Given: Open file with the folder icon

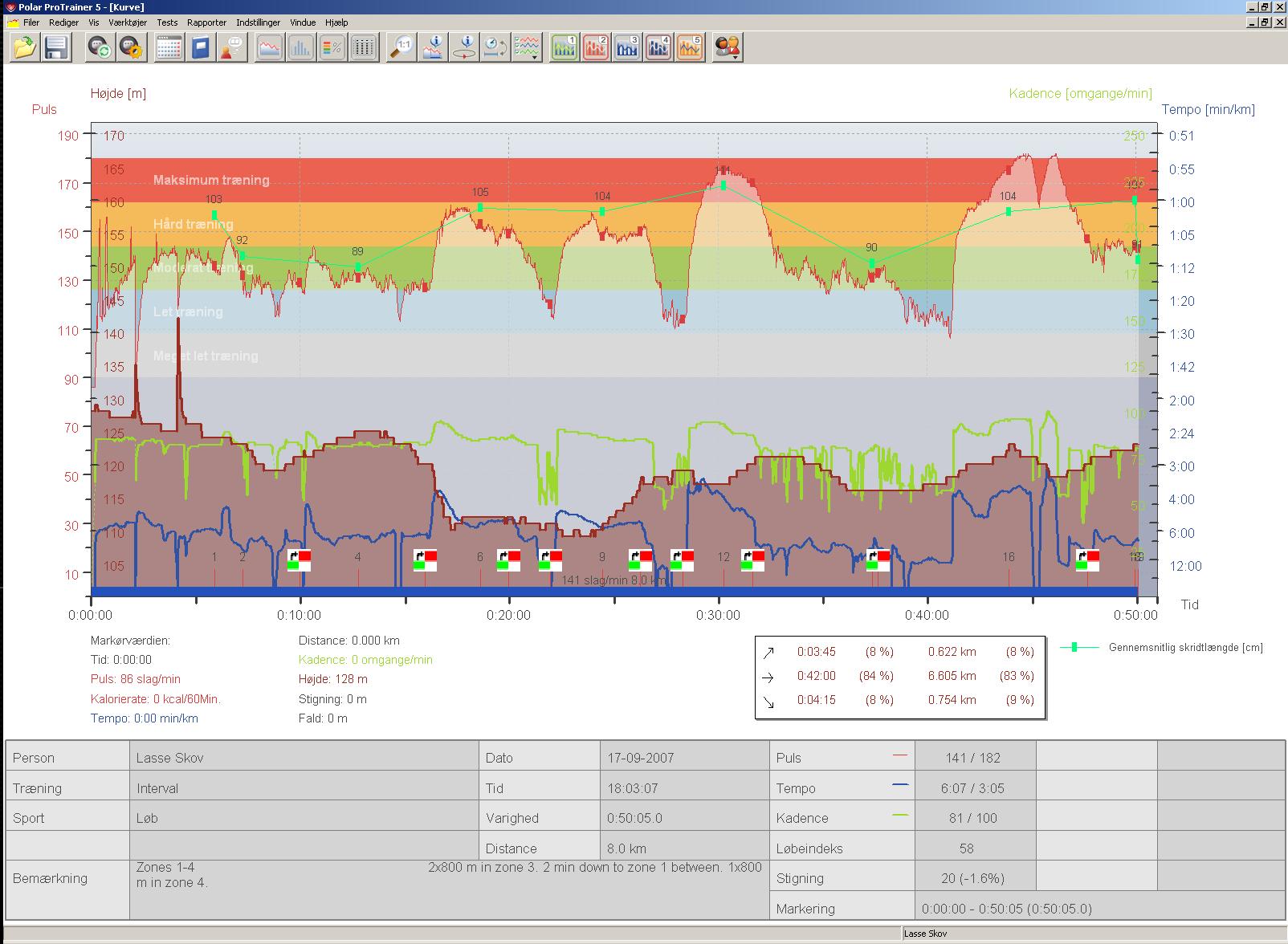Looking at the screenshot, I should pyautogui.click(x=25, y=47).
